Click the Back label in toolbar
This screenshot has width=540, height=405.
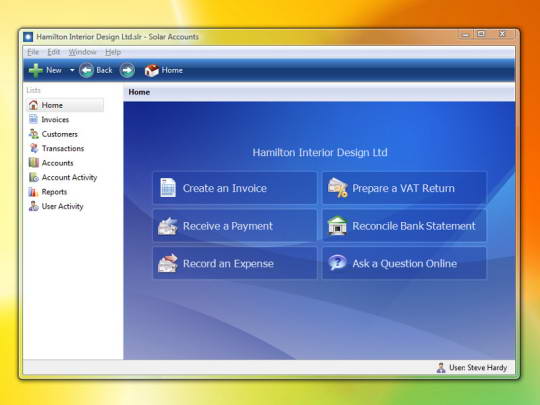[104, 70]
